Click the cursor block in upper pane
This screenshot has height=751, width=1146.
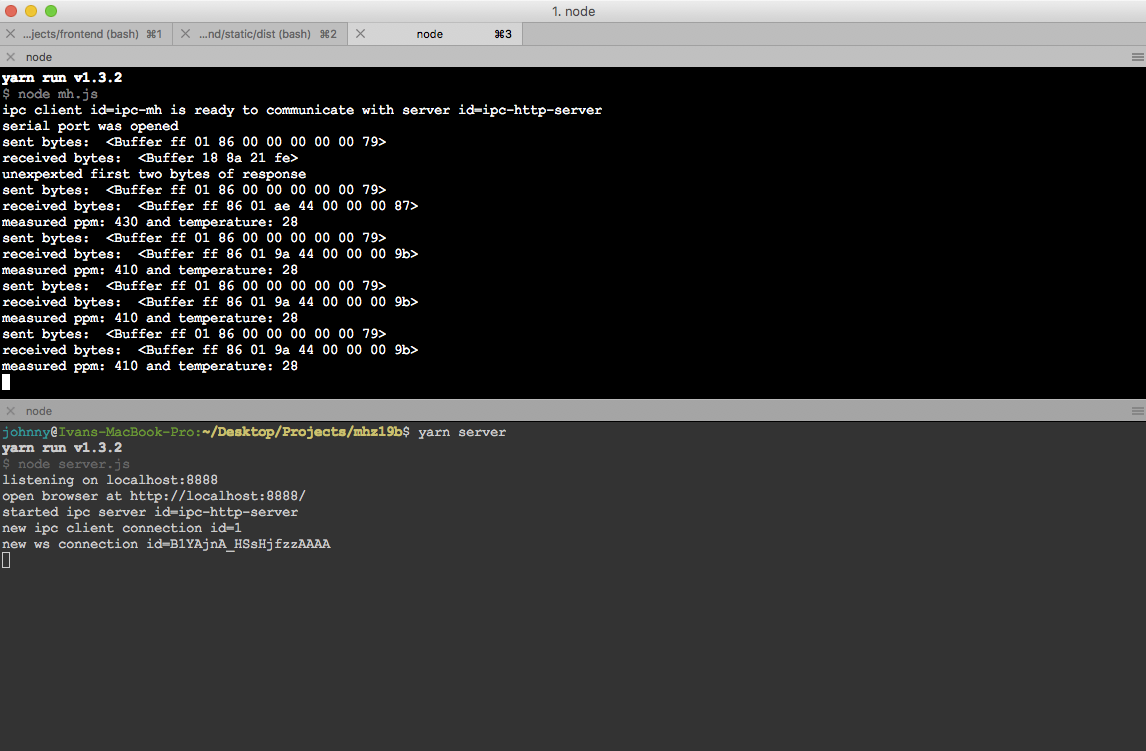tap(6, 382)
